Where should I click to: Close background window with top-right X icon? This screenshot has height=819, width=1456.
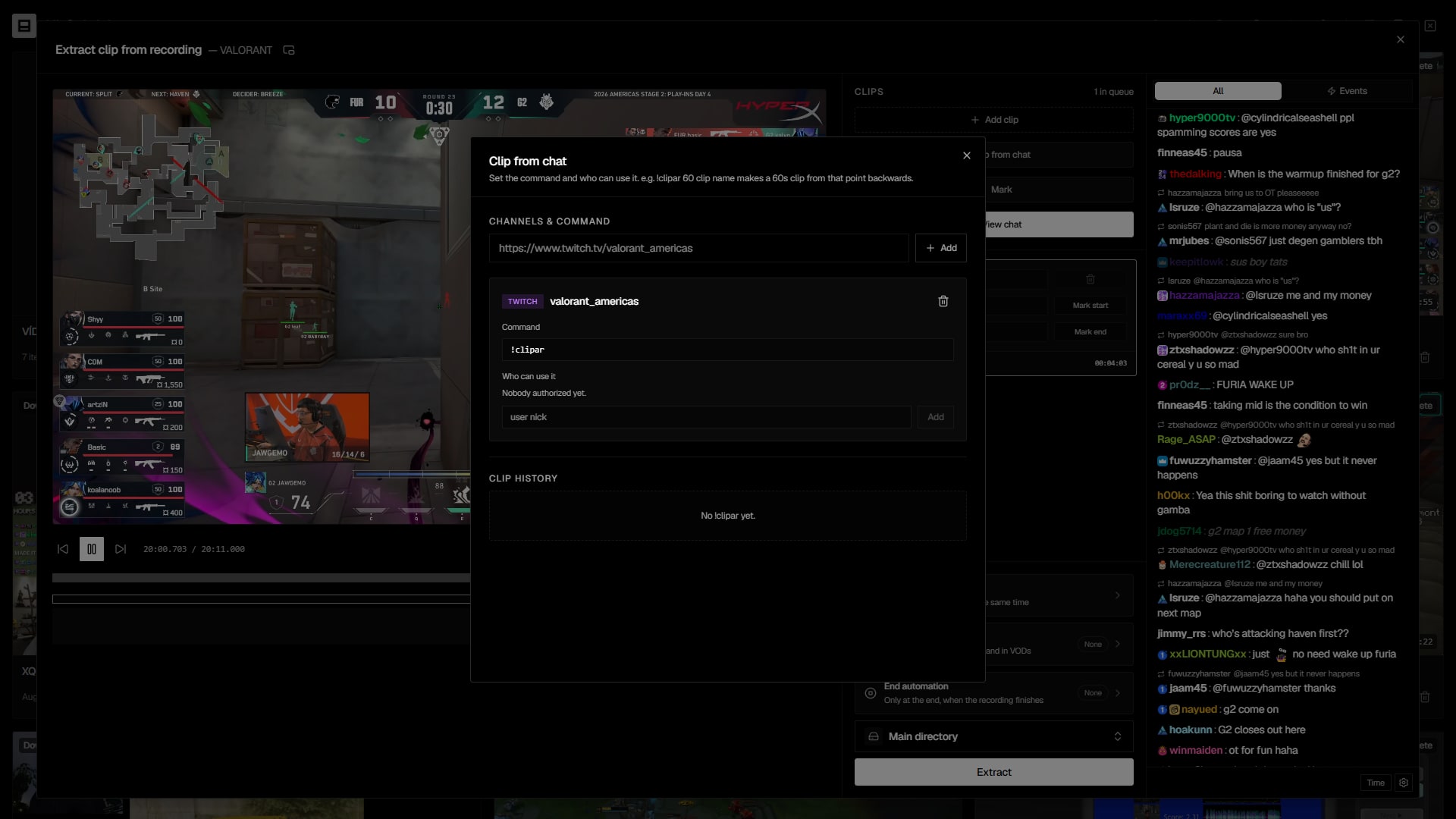coord(1430,26)
